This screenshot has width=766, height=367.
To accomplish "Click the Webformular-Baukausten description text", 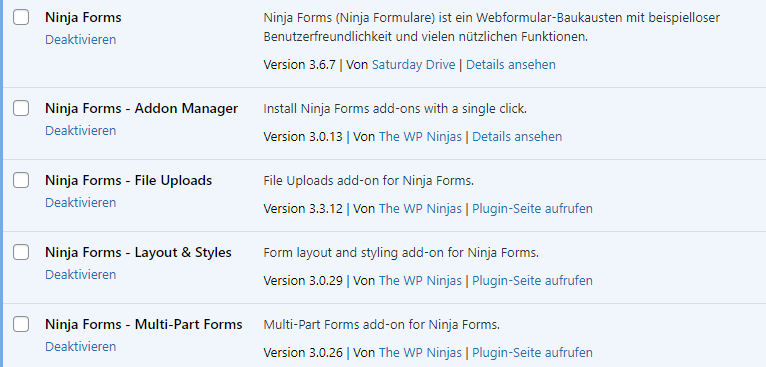I will (491, 27).
